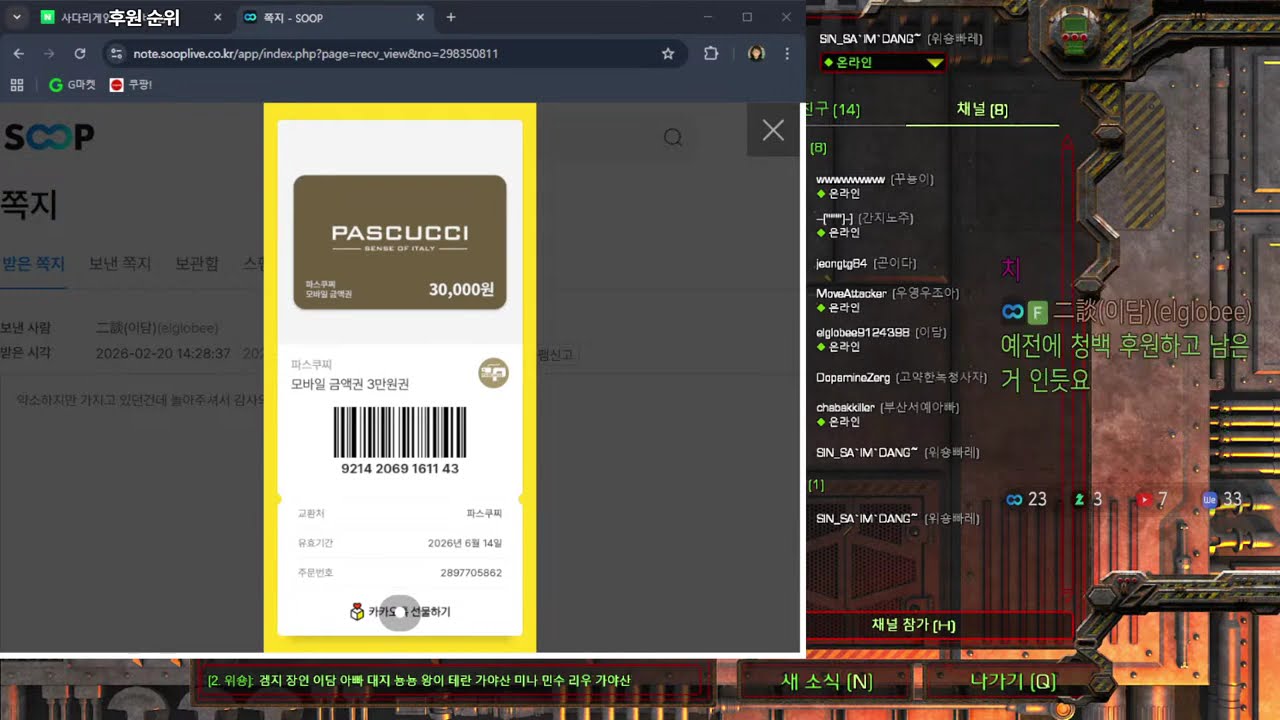Viewport: 1280px width, 720px height.
Task: Select the 보관함 tab
Action: [197, 263]
